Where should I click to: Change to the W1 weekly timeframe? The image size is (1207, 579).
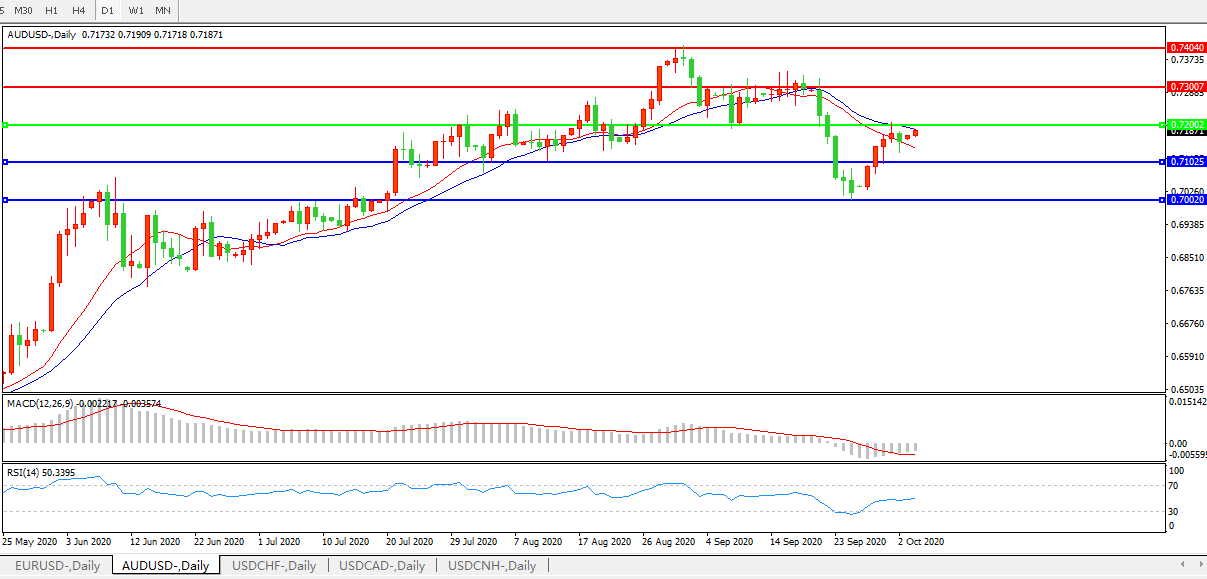pyautogui.click(x=136, y=10)
